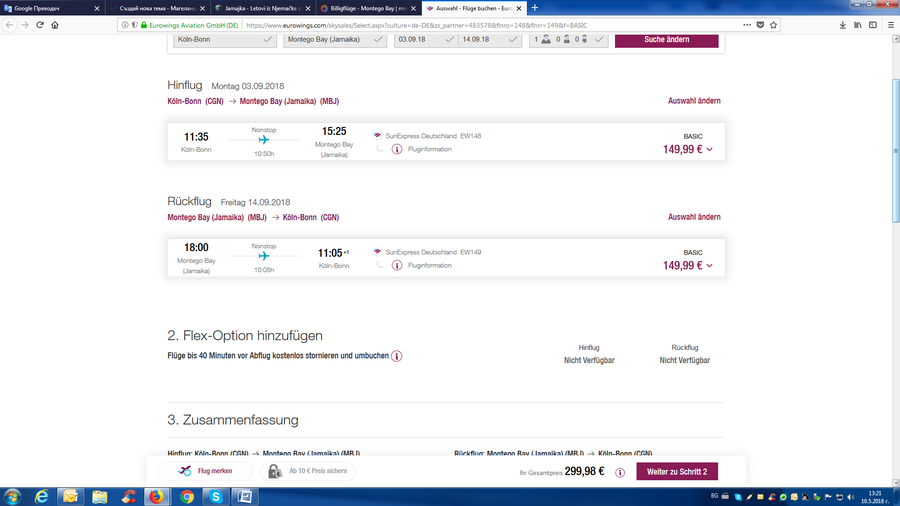The width and height of the screenshot is (900, 506).
Task: Show the Firefox library icon
Action: coord(858,25)
